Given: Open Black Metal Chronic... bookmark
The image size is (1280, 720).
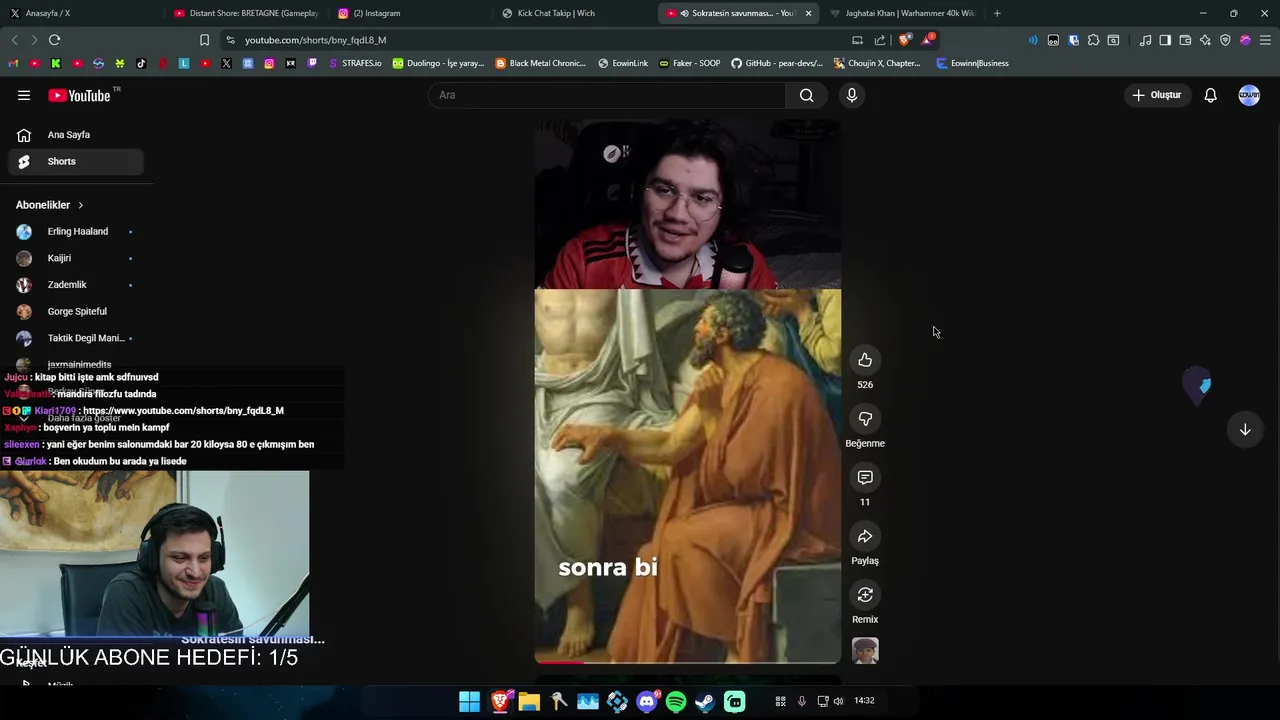Looking at the screenshot, I should point(541,63).
